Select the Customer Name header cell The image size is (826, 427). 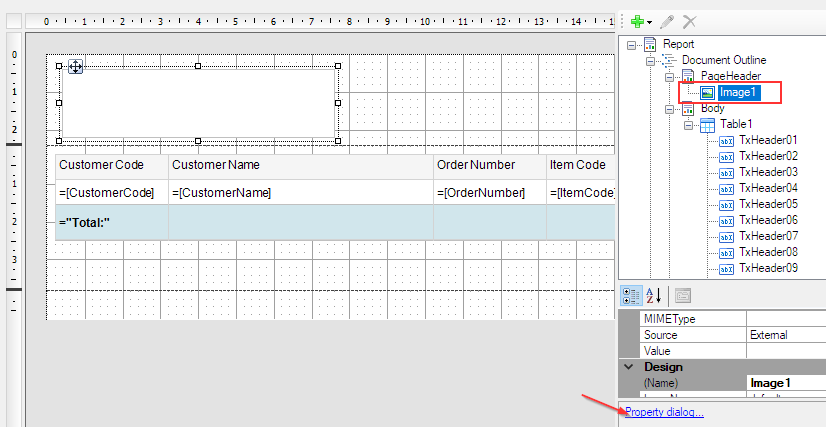tap(301, 166)
